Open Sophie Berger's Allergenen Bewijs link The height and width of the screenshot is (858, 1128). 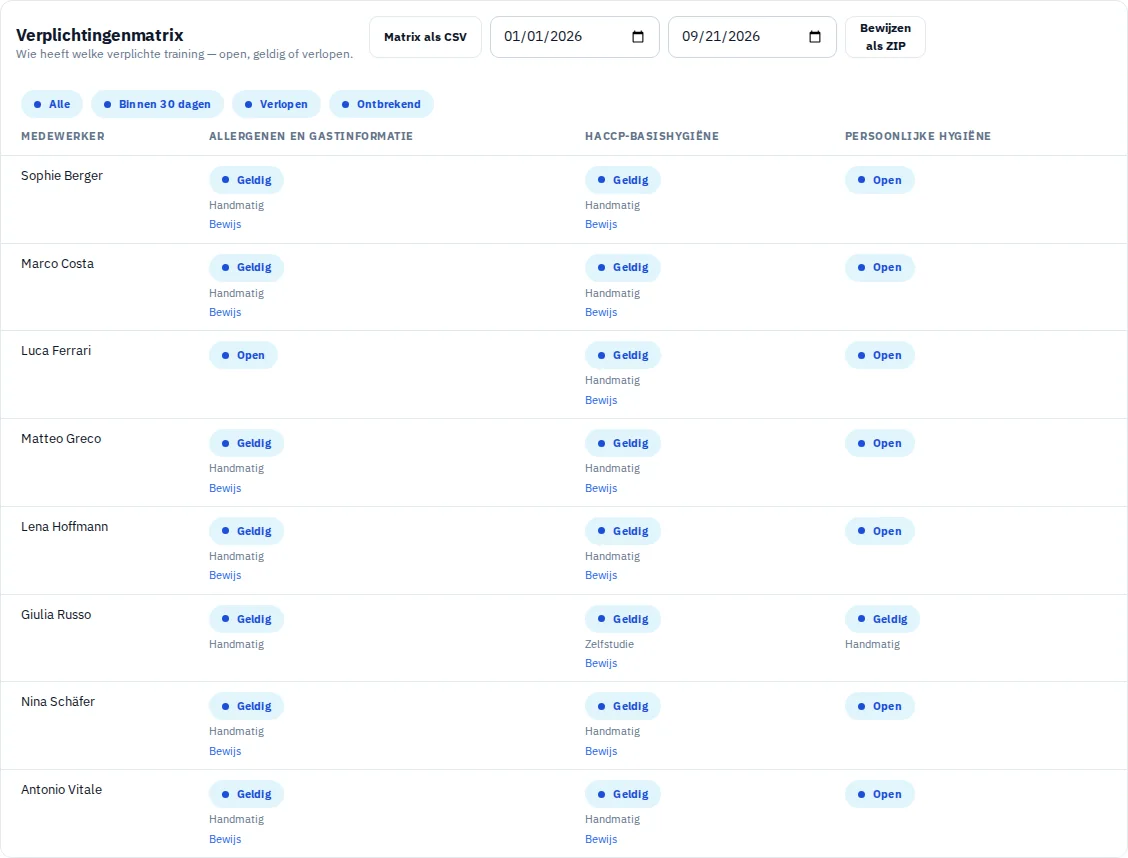(x=225, y=224)
